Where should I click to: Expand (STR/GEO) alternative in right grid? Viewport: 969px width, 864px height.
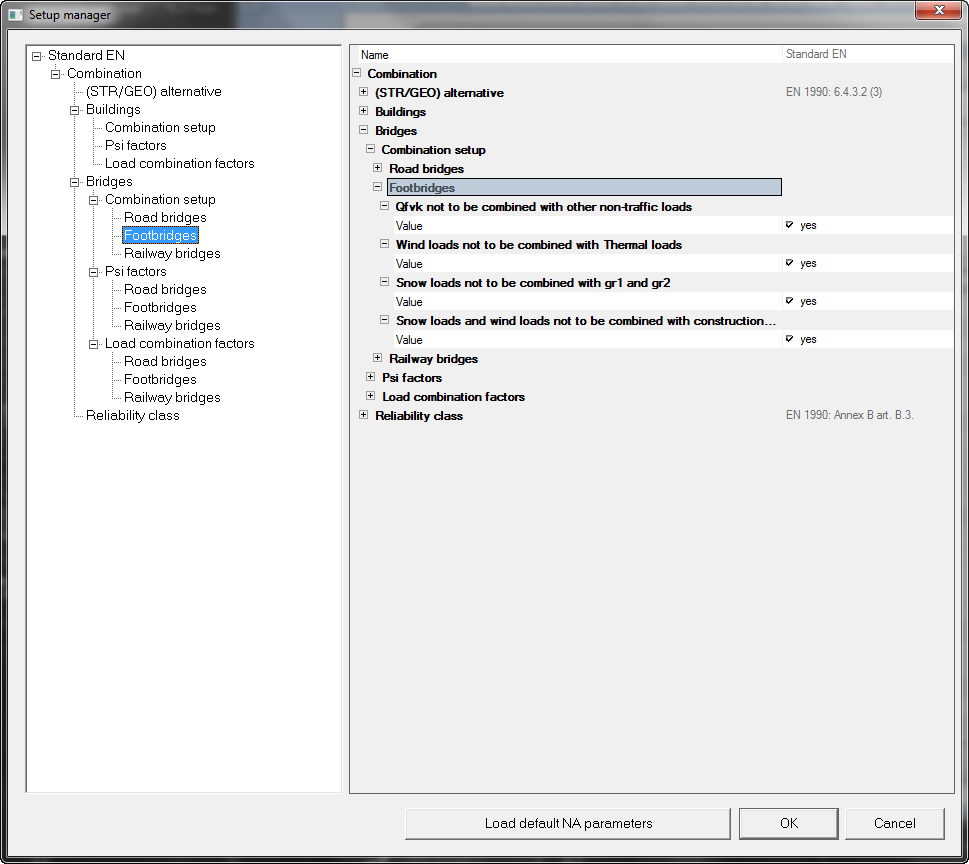[x=363, y=92]
